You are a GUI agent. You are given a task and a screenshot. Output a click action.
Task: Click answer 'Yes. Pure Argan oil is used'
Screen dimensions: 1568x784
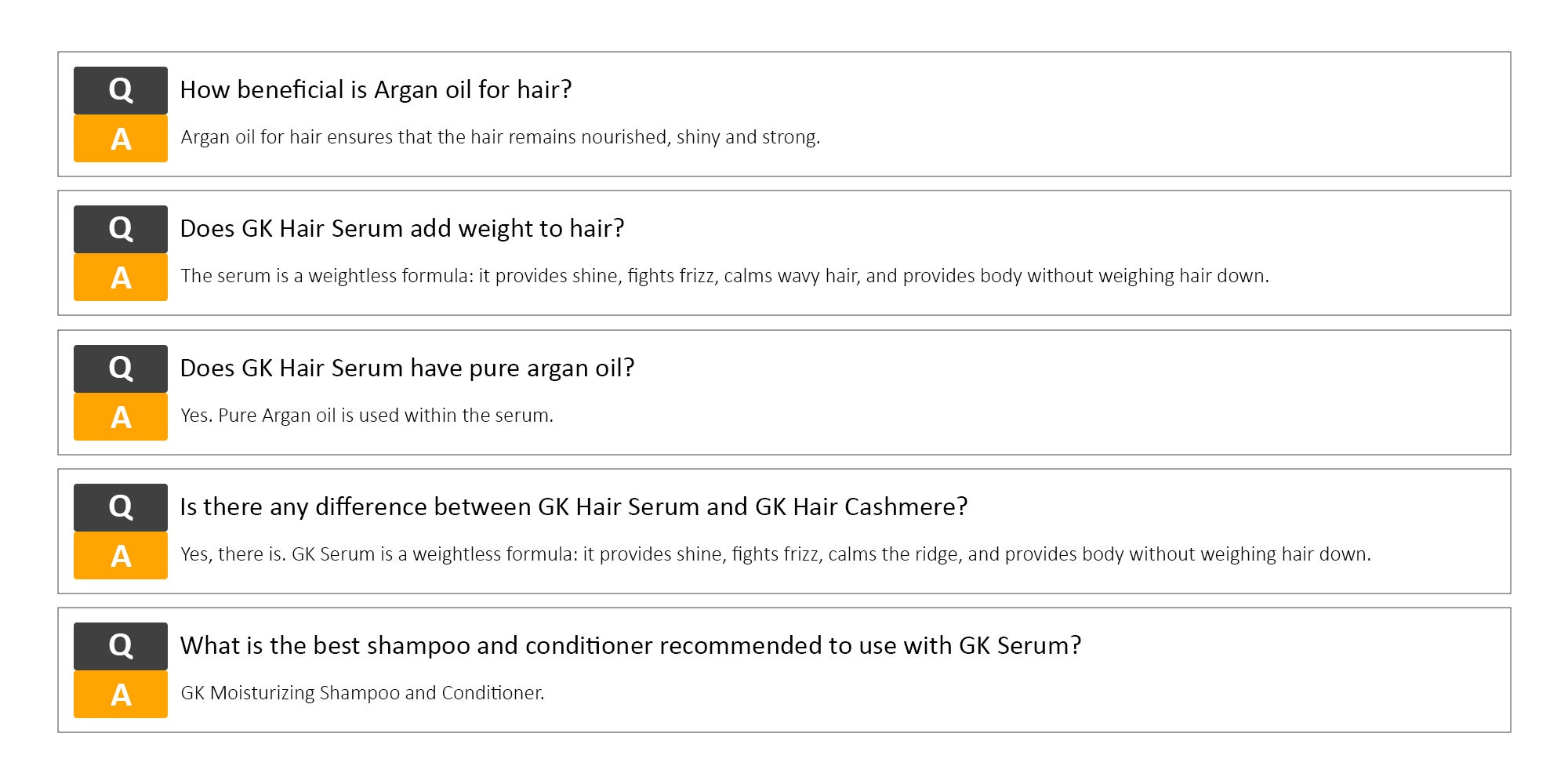click(x=367, y=416)
